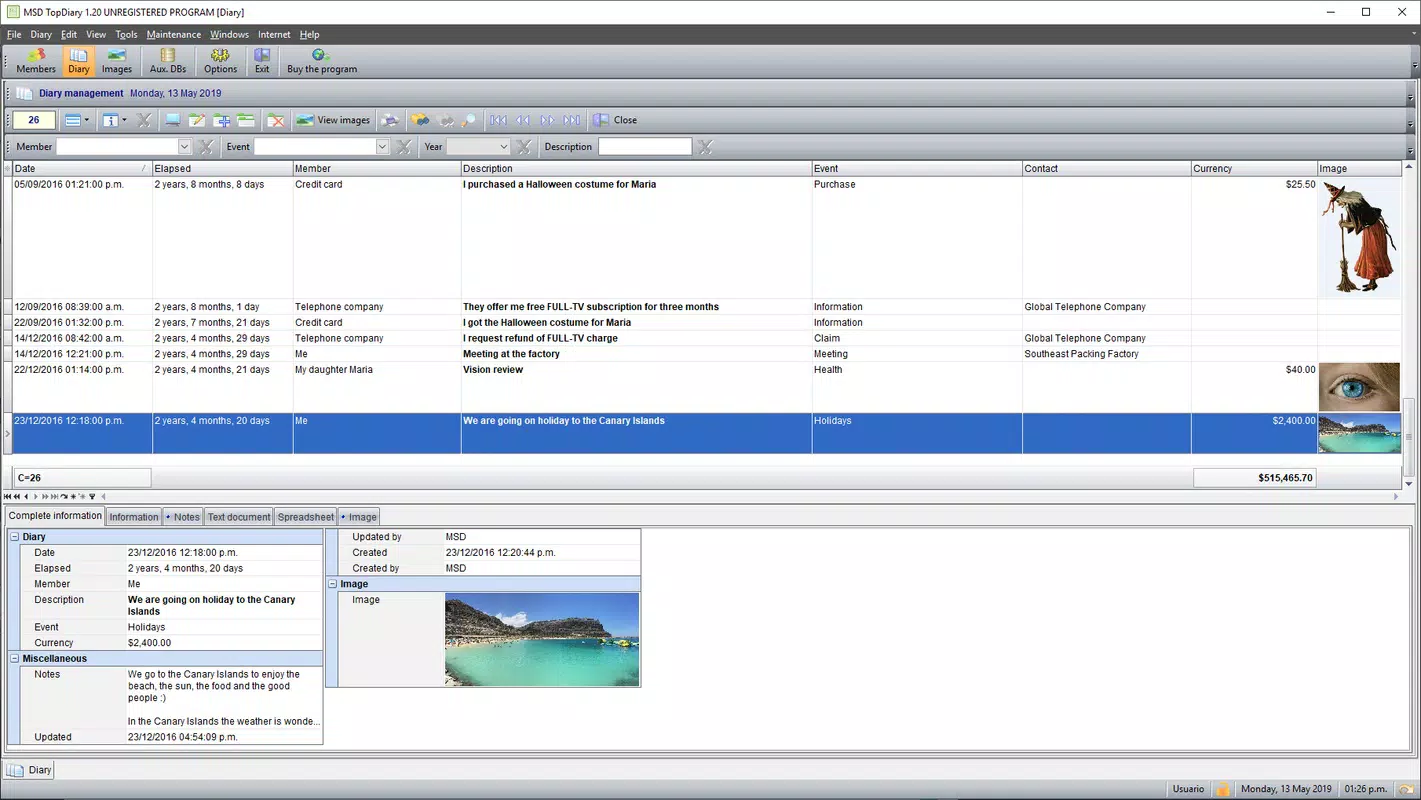Collapse the Diary group in details
The width and height of the screenshot is (1421, 800).
point(15,537)
